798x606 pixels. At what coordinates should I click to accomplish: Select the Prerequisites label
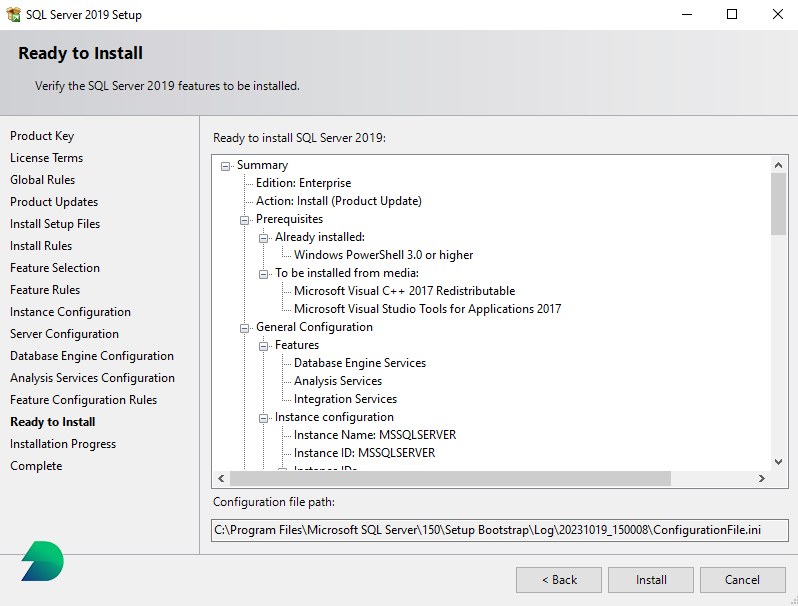tap(289, 219)
